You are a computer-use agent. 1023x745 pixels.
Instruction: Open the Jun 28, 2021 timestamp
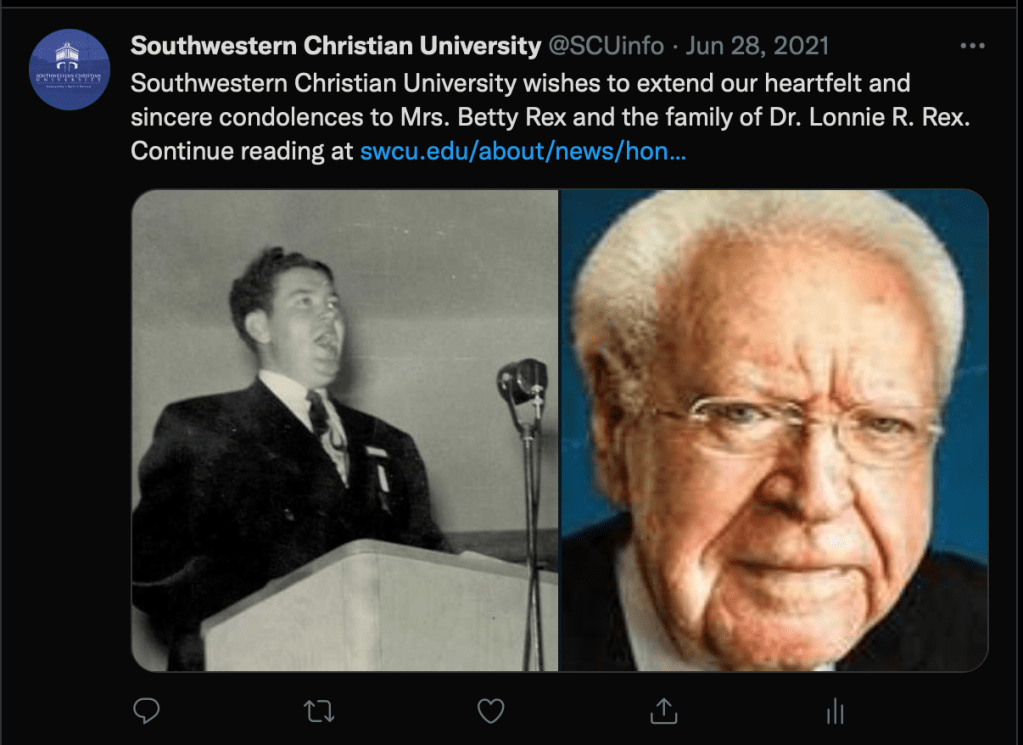[757, 46]
